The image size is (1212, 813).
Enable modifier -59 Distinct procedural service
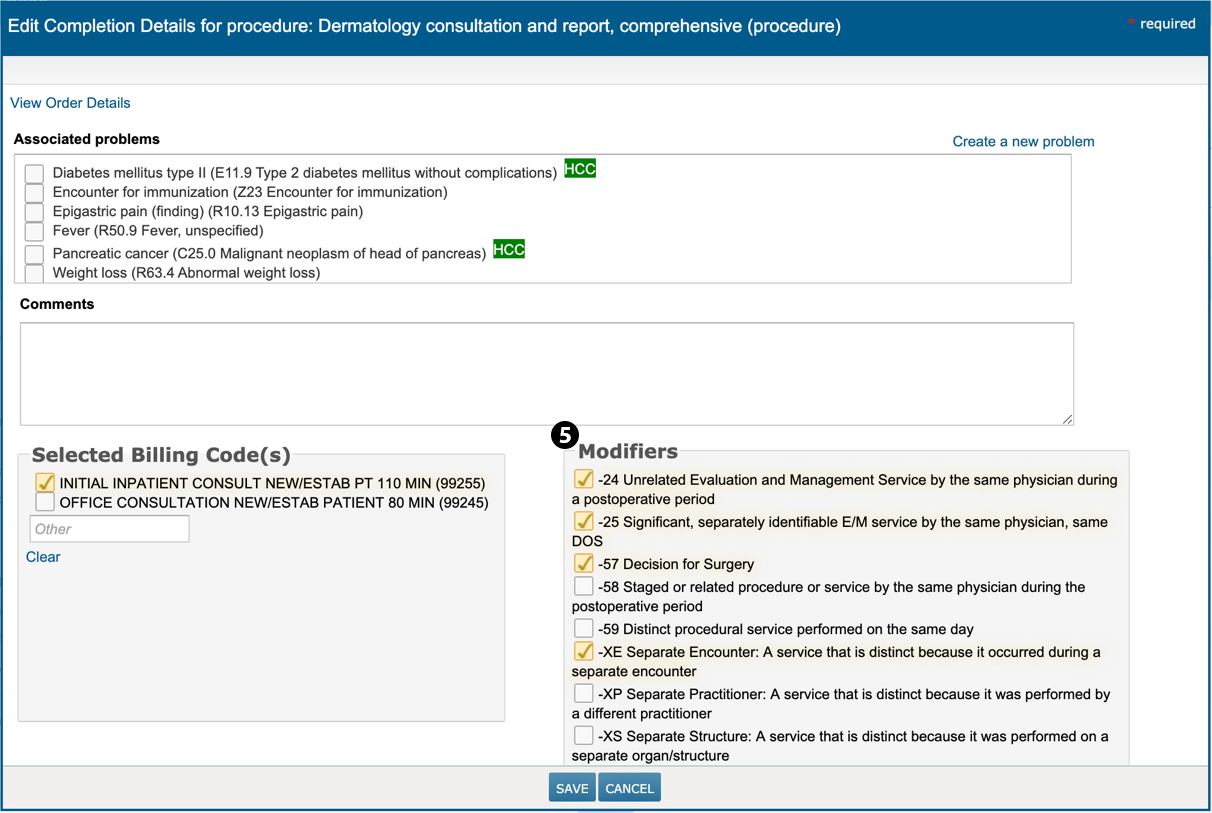click(x=584, y=629)
